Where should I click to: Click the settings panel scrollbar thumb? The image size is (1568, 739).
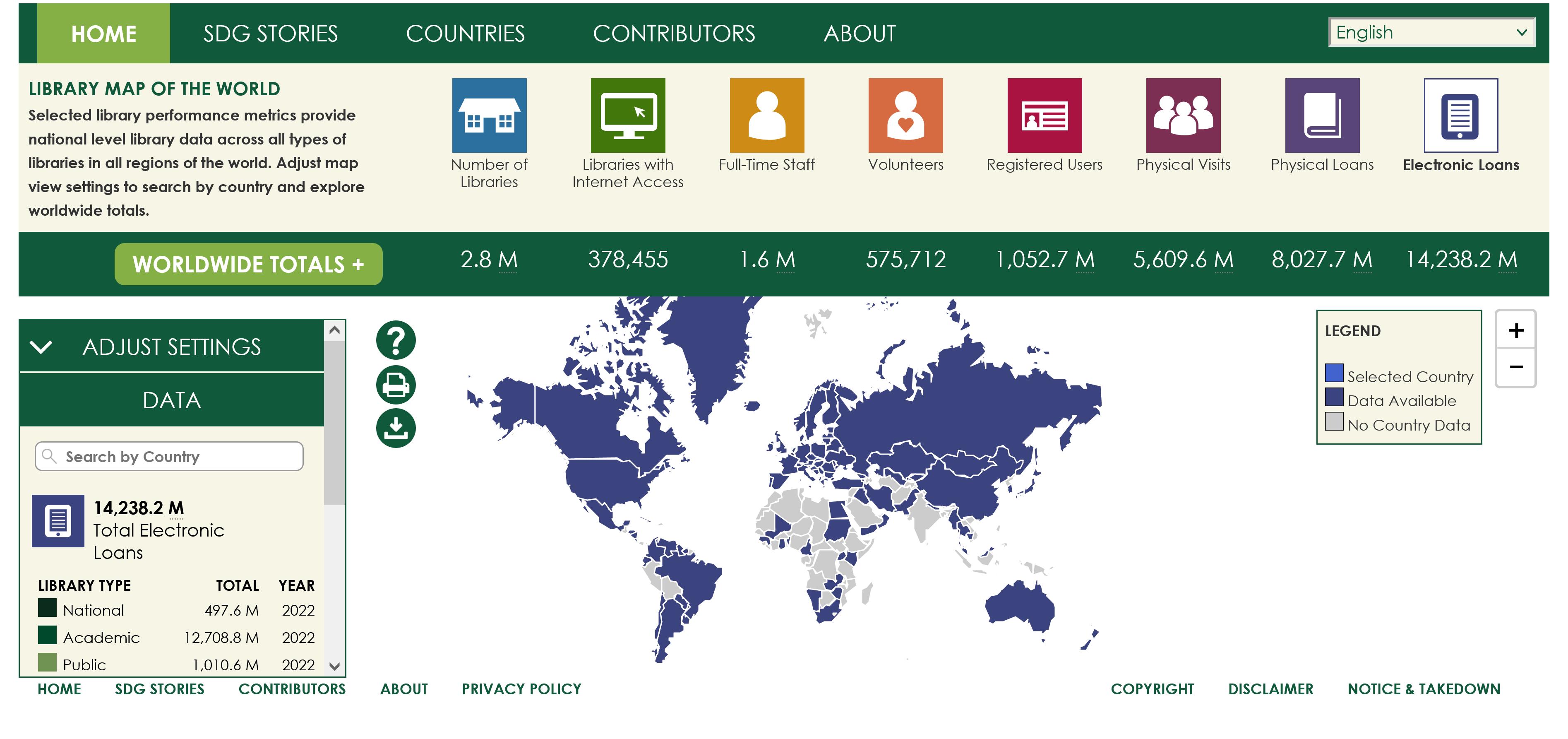[x=334, y=422]
